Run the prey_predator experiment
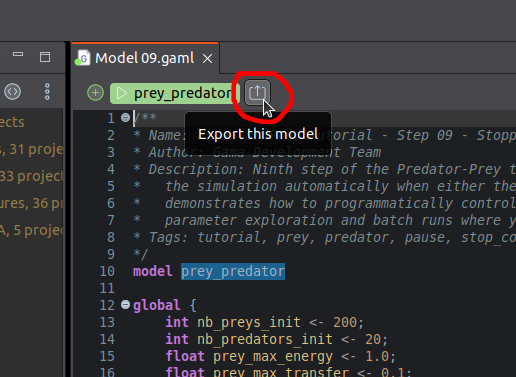This screenshot has width=516, height=377. pos(175,93)
